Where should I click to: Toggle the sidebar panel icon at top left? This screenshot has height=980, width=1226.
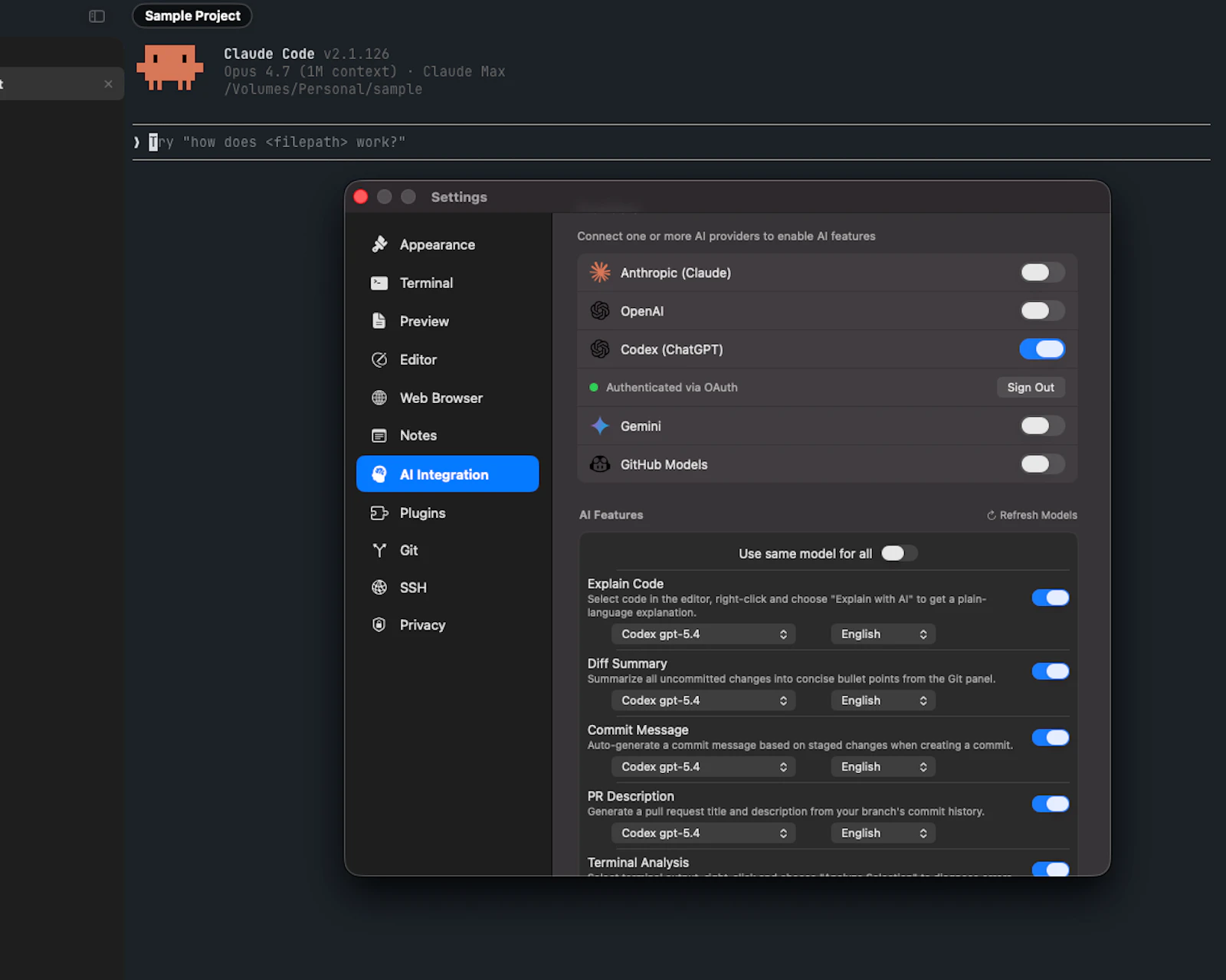click(x=97, y=16)
